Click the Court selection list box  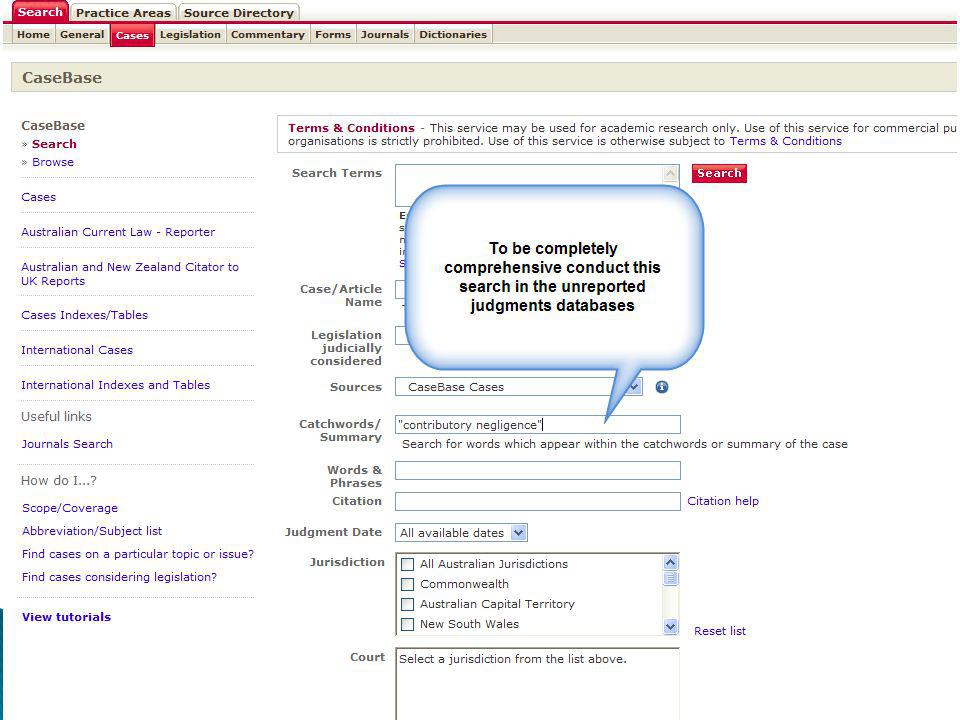(538, 684)
